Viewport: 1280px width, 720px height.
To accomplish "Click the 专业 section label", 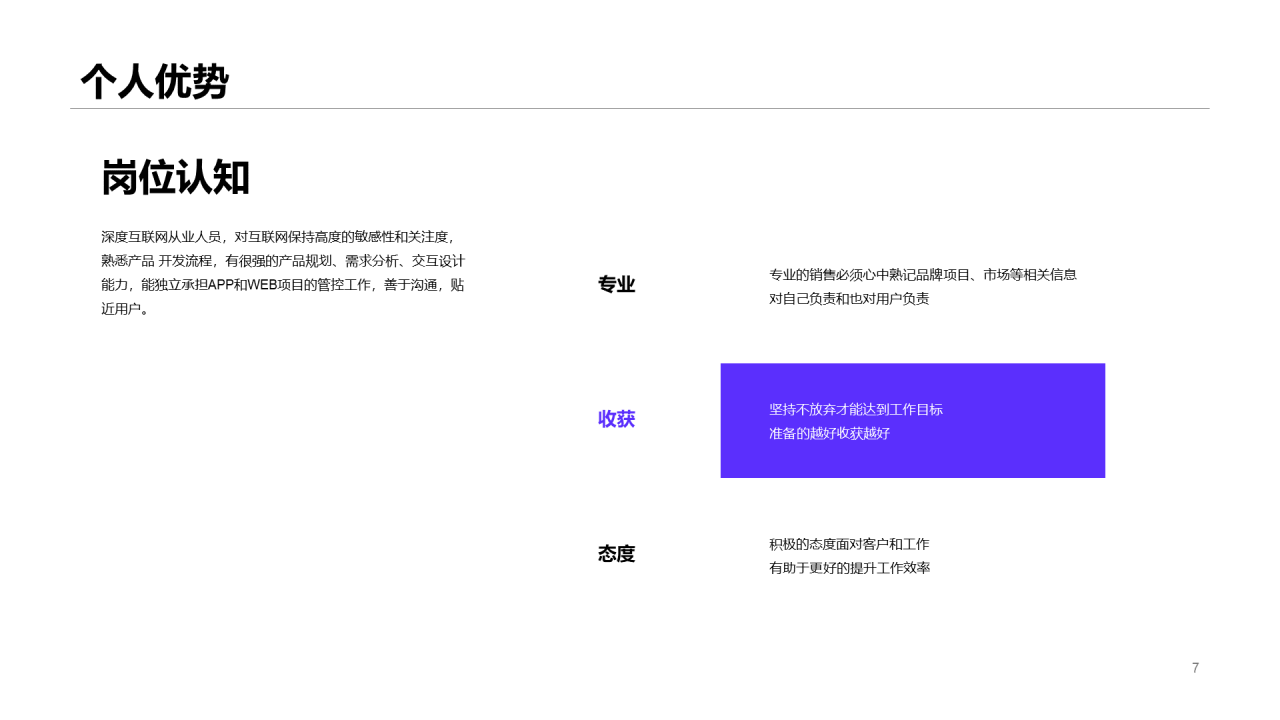I will click(616, 284).
